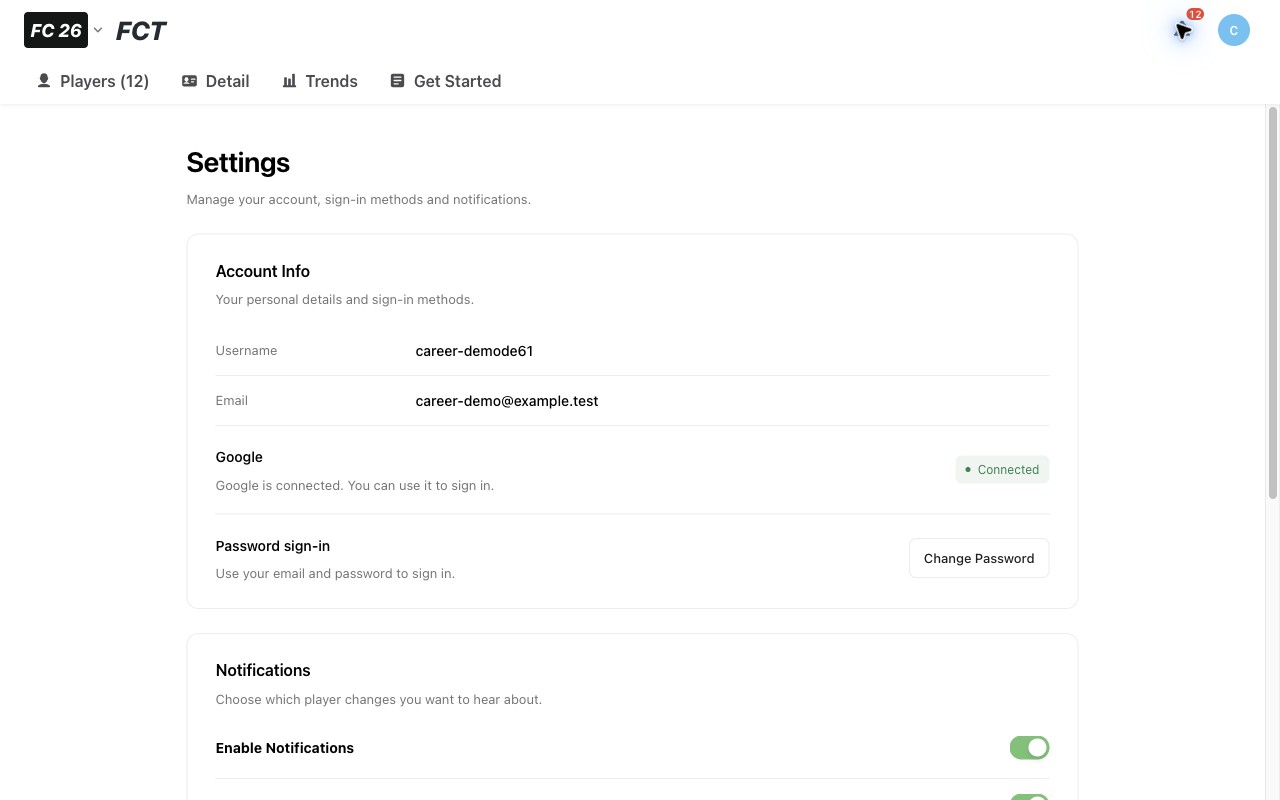This screenshot has width=1280, height=800.
Task: Click 'Use your email and password to sign in.'
Action: coord(335,574)
